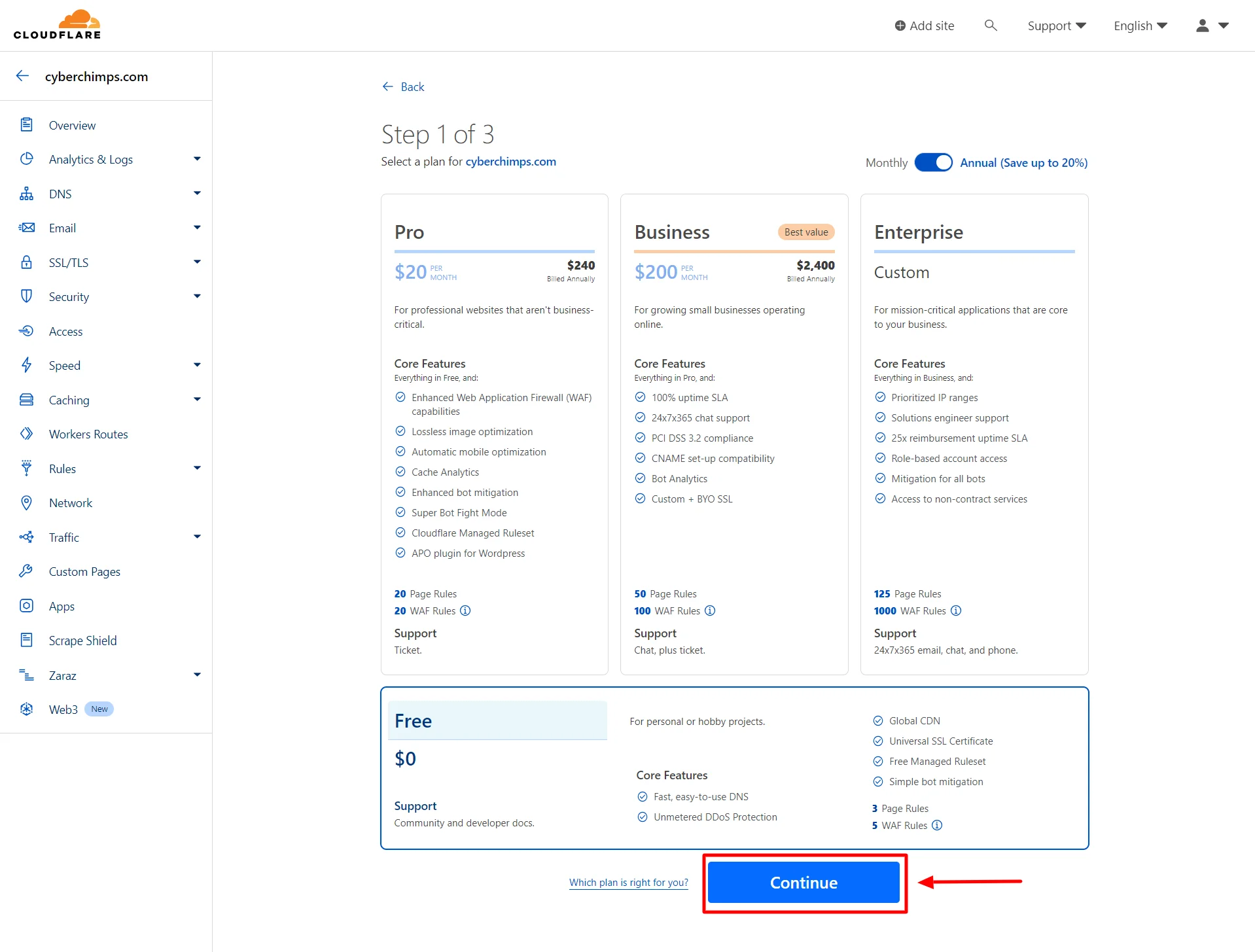Select the Business plan heading
The width and height of the screenshot is (1255, 952).
(672, 232)
